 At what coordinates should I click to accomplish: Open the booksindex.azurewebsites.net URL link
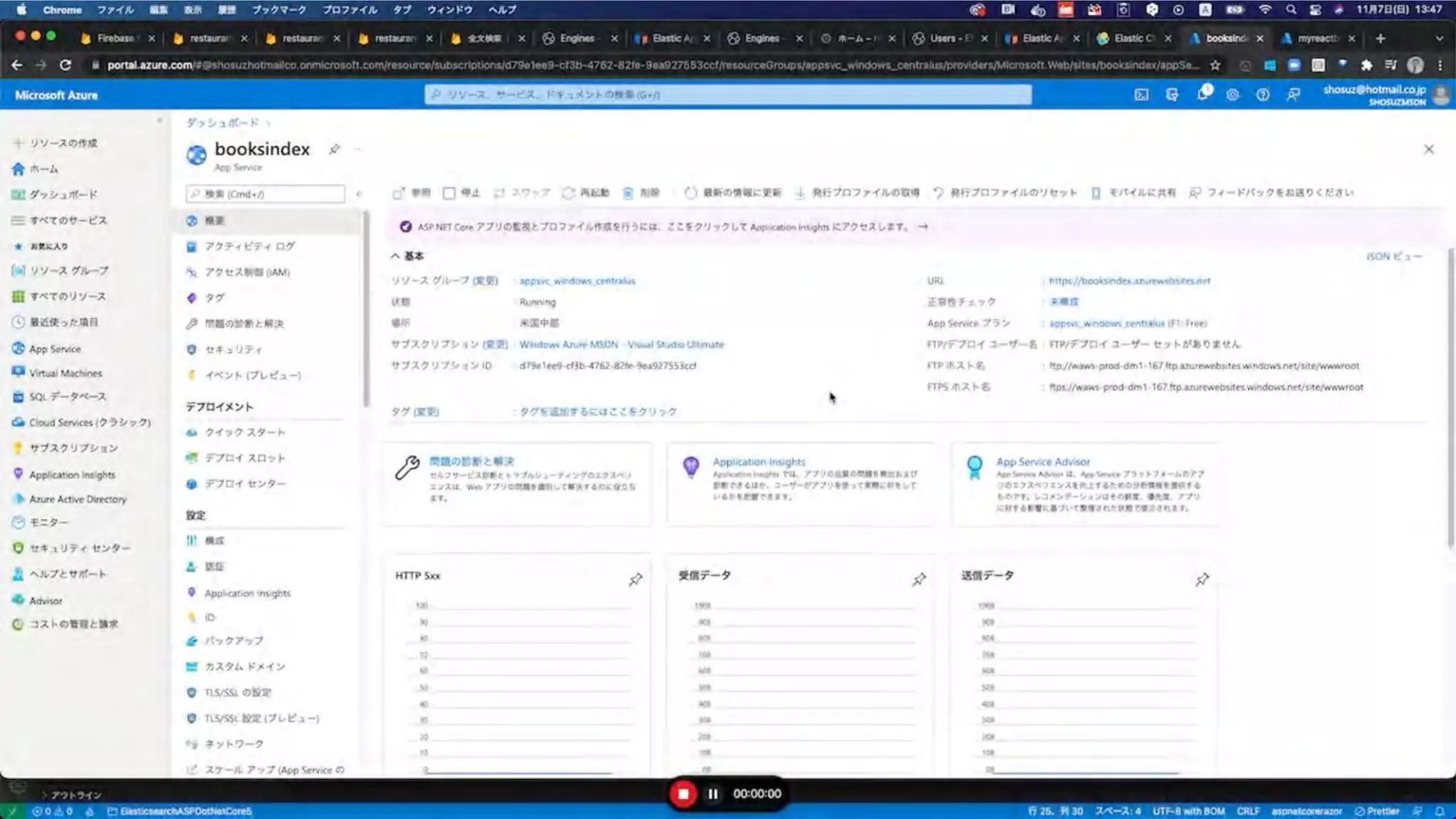1129,281
